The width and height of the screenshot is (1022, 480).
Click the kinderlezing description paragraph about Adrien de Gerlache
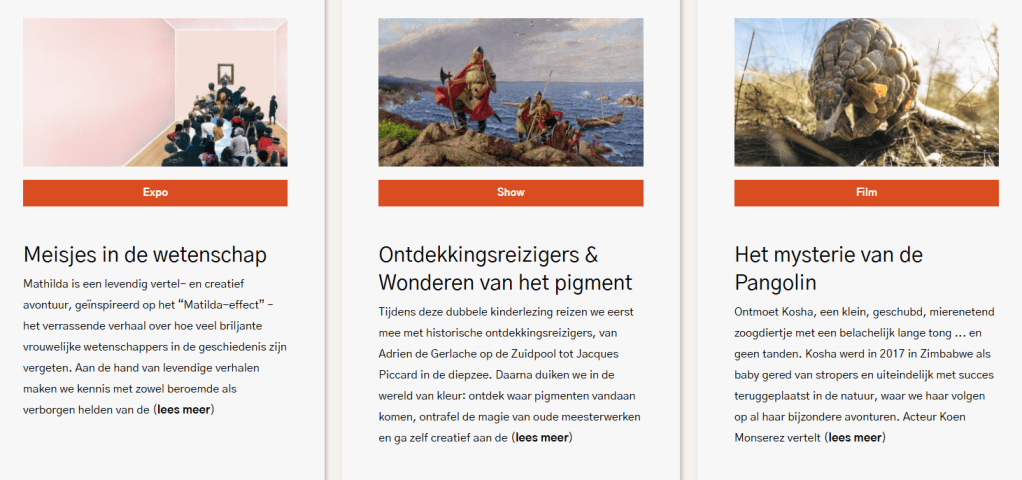coord(510,374)
